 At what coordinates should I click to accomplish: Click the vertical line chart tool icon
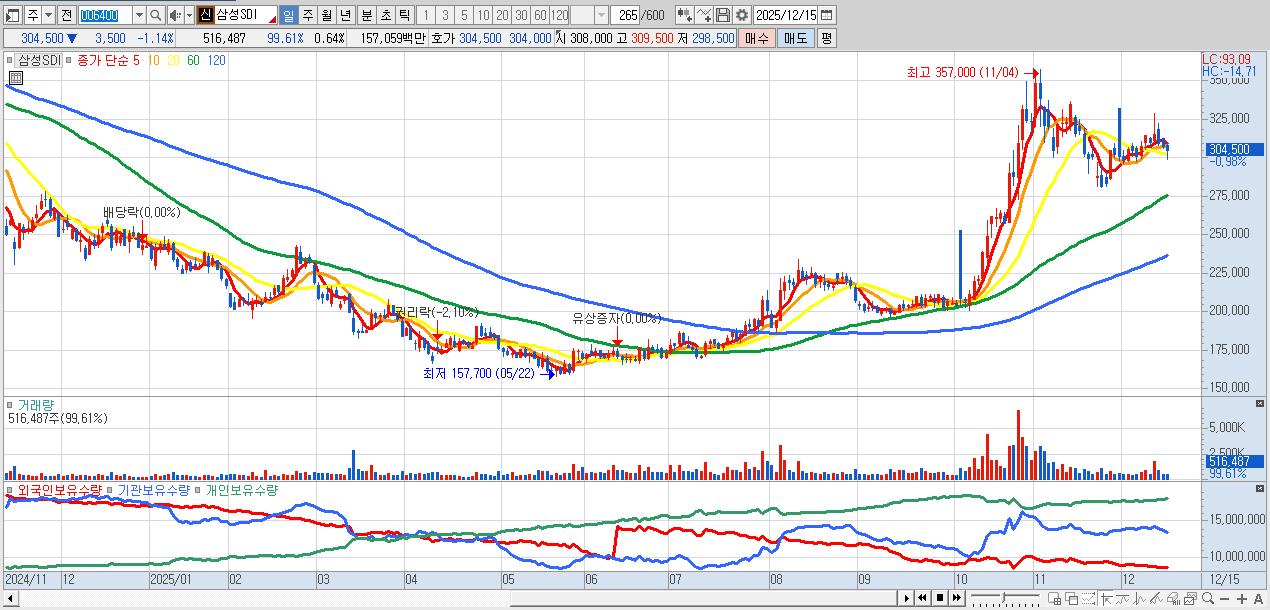(1140, 598)
